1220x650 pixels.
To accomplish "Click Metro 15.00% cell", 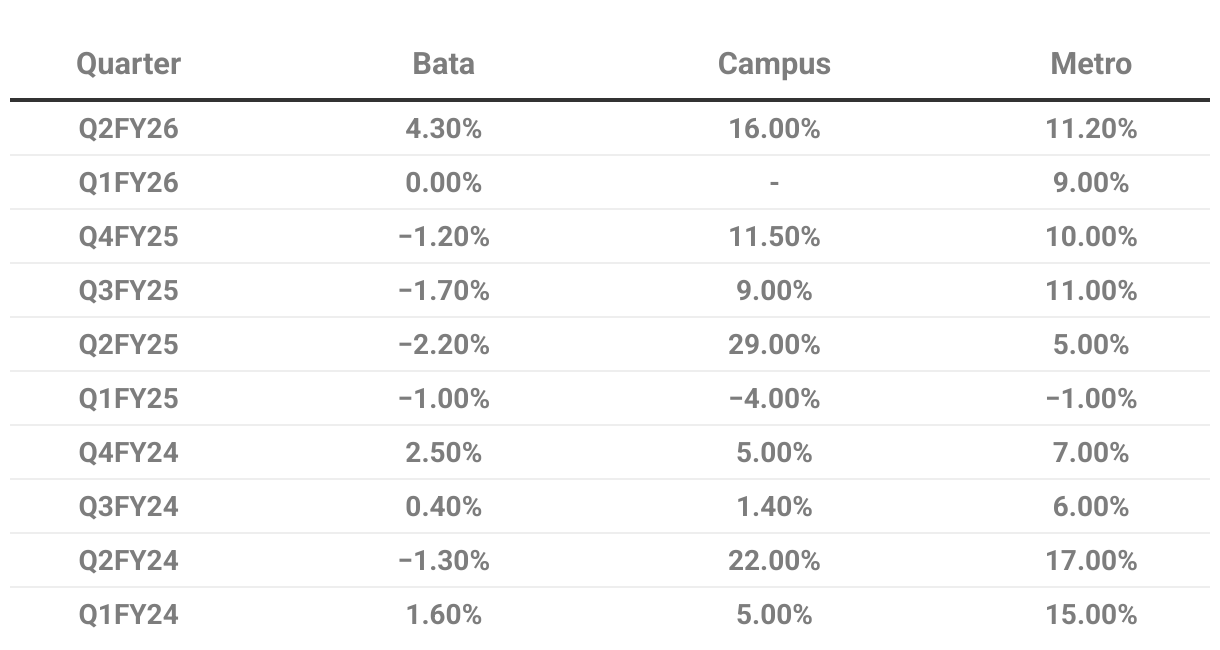I will click(x=1091, y=614).
